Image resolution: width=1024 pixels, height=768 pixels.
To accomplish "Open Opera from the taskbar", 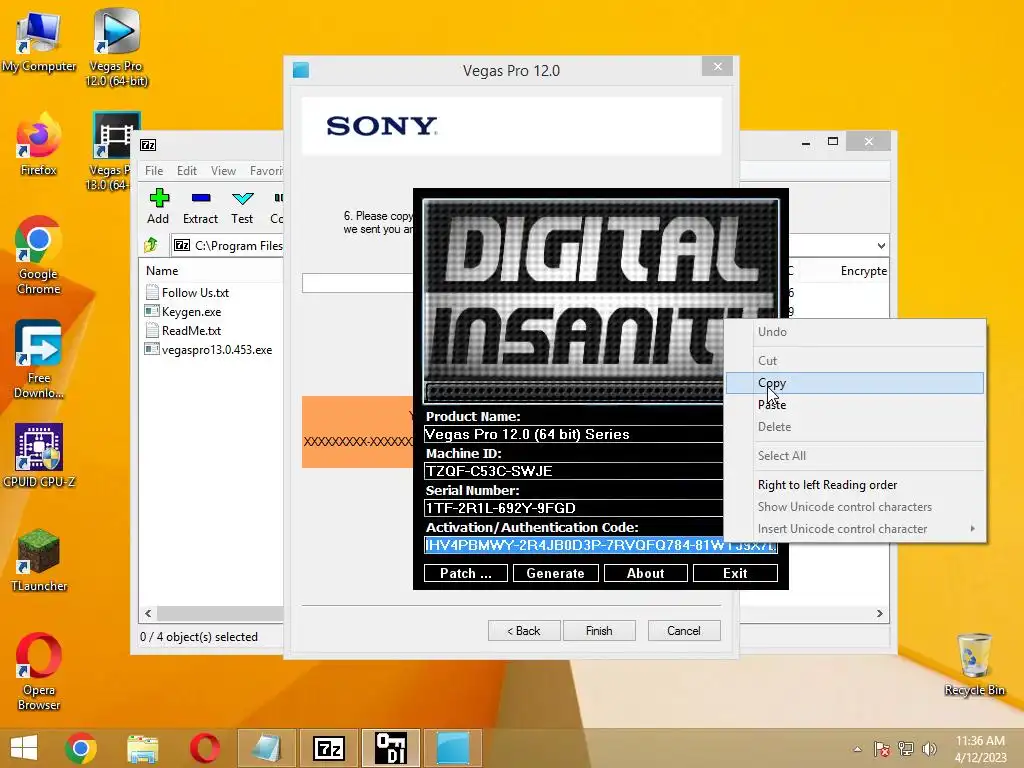I will tap(204, 748).
